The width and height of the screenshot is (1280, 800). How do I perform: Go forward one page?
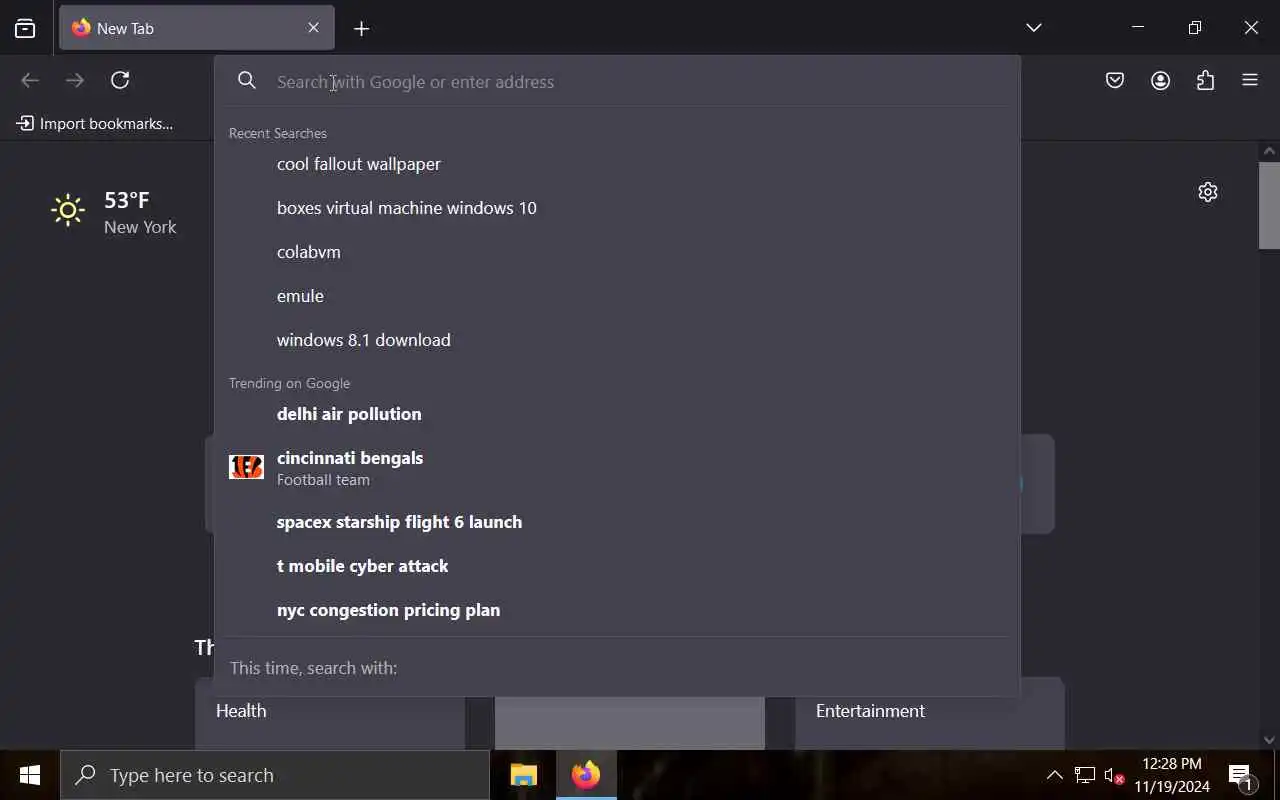pyautogui.click(x=75, y=80)
